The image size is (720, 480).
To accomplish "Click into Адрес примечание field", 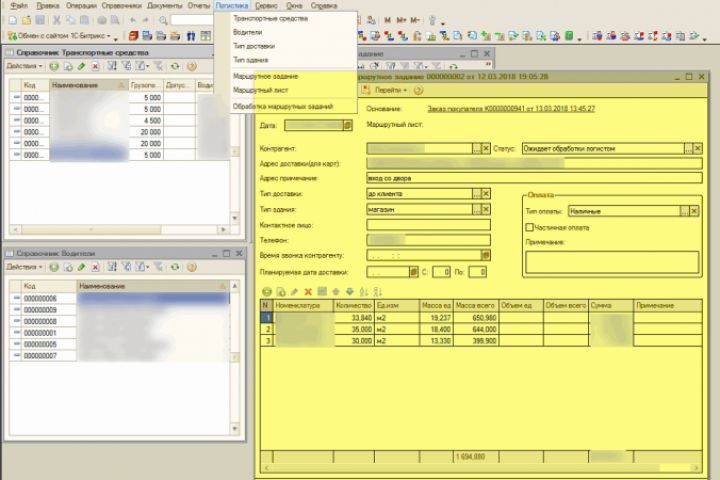I will (x=534, y=178).
